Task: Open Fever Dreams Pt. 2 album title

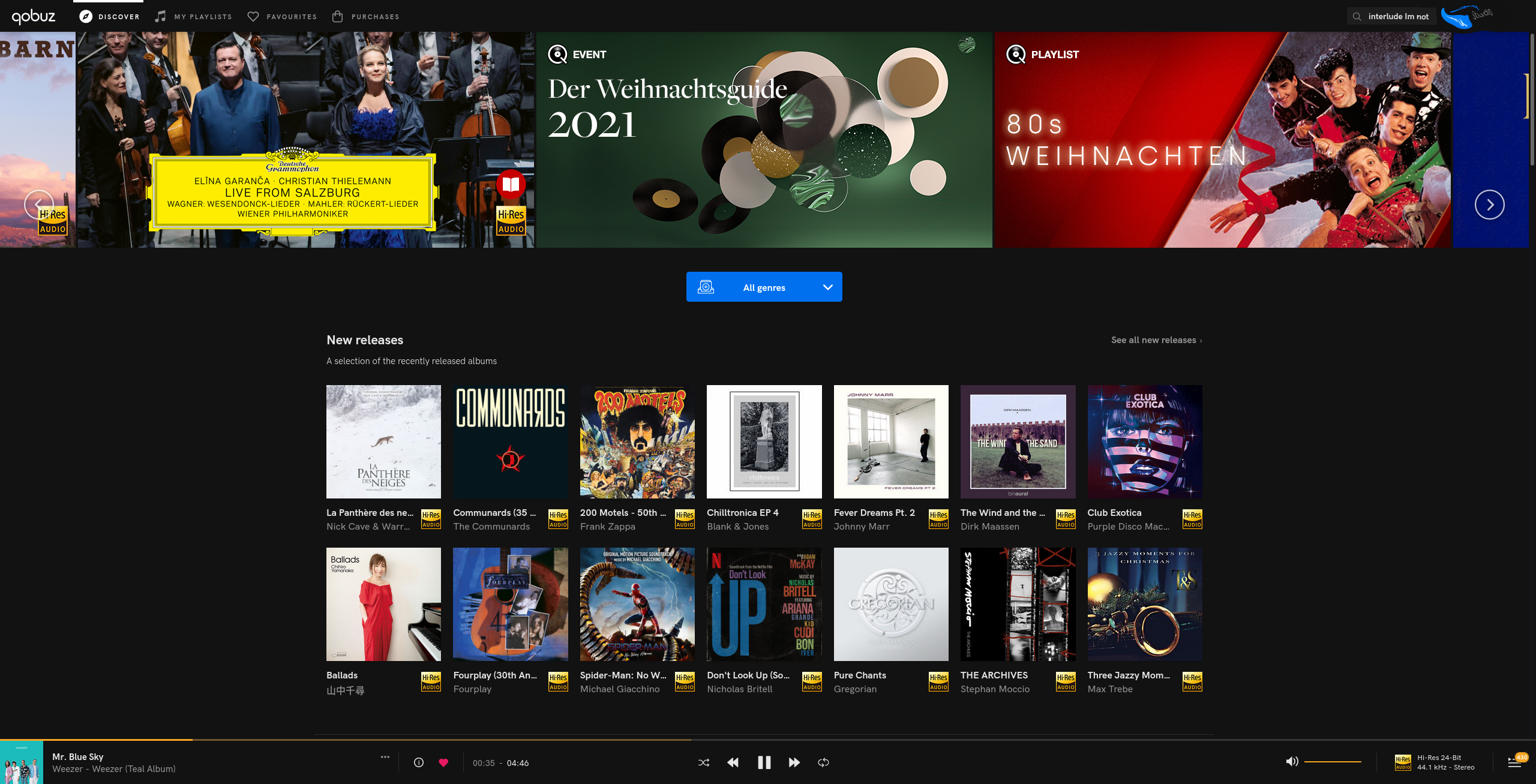Action: [874, 513]
